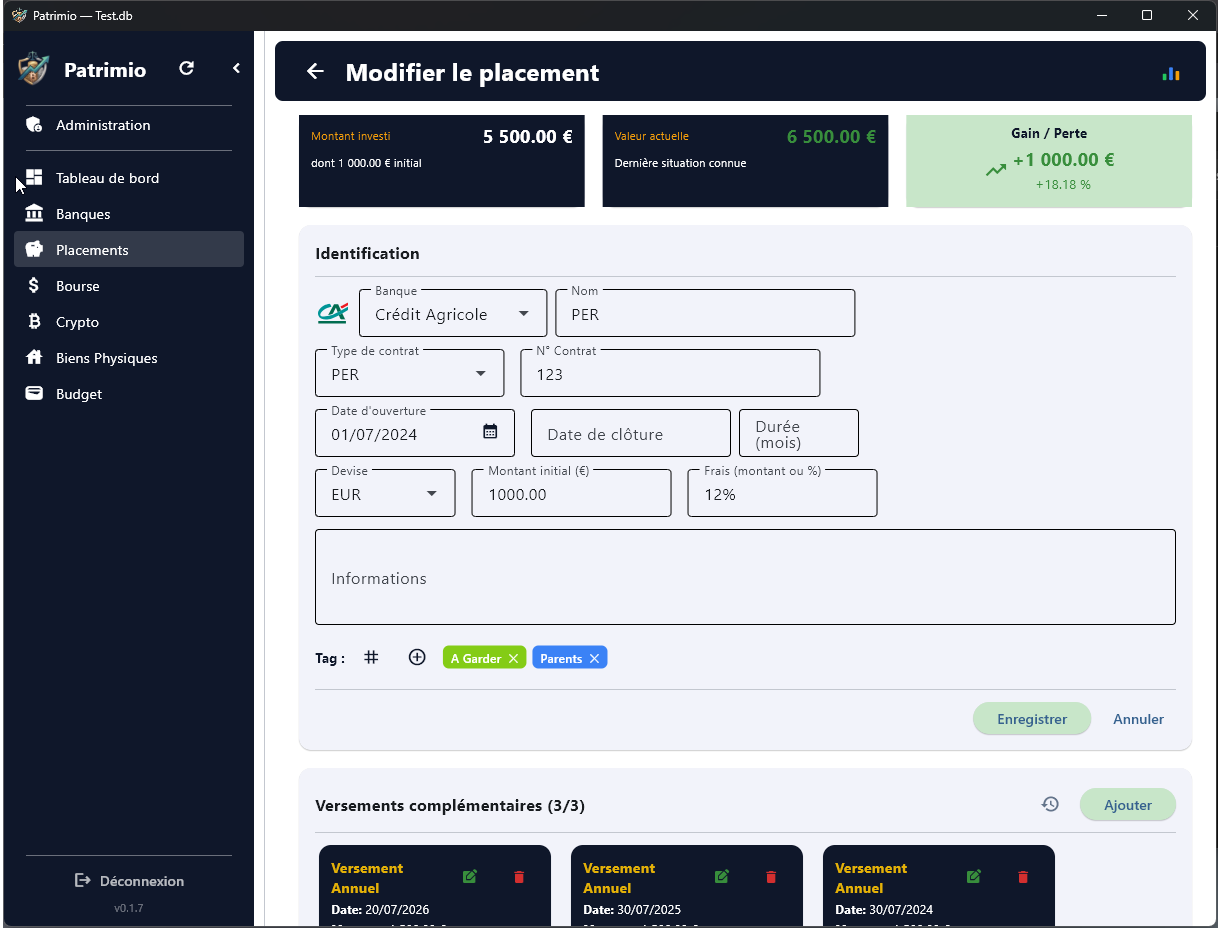Delete the versement dated 30/07/2024
This screenshot has width=1218, height=928.
point(1023,877)
